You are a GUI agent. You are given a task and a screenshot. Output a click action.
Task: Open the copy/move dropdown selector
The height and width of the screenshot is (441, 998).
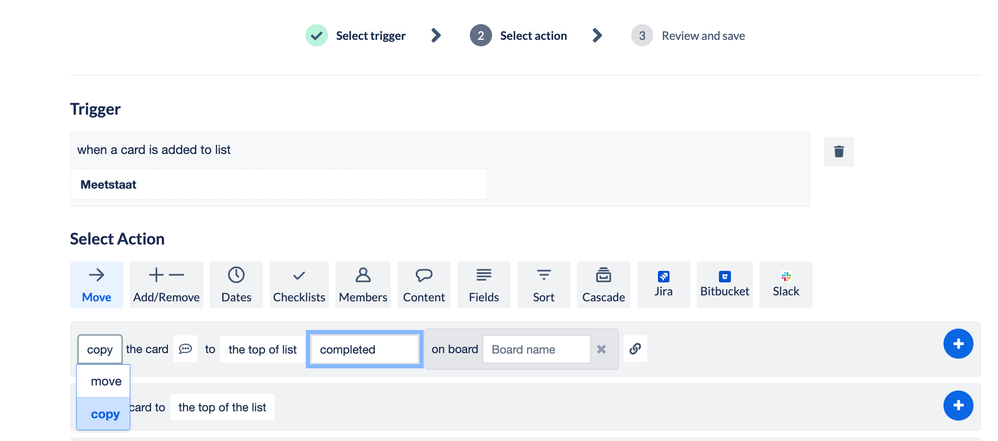(x=100, y=349)
